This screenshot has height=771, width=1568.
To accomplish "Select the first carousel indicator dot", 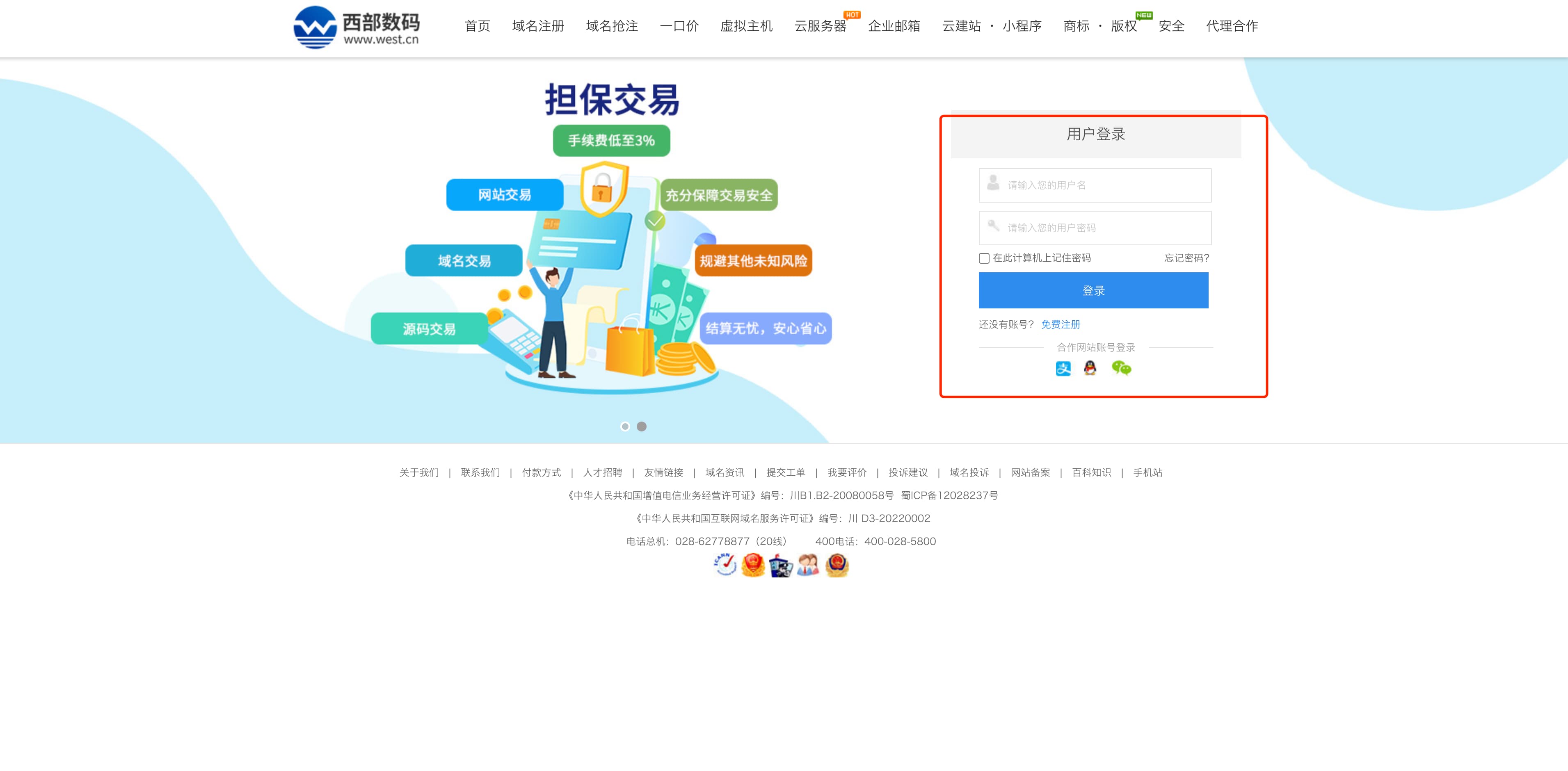I will point(626,427).
